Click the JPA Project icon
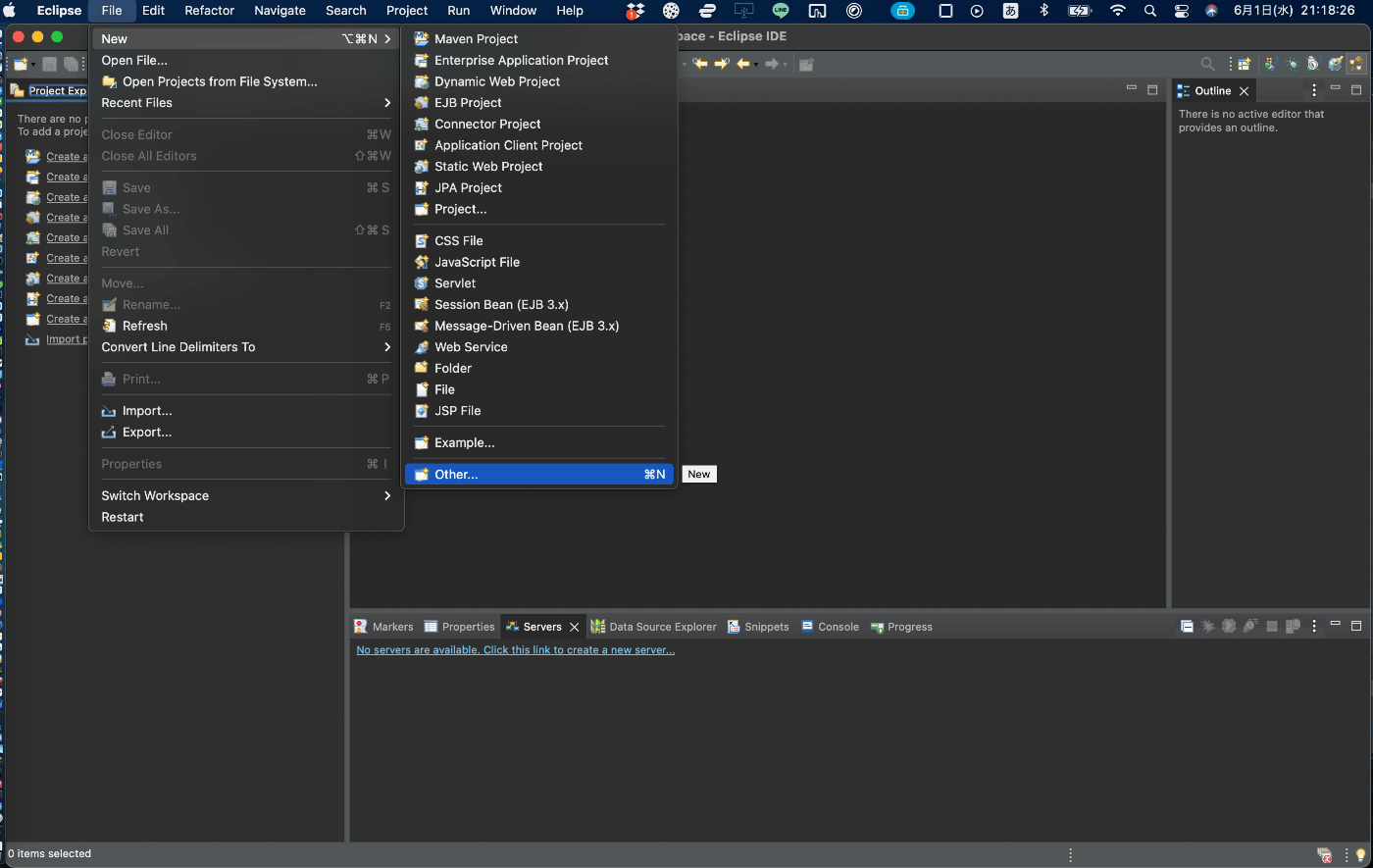Image resolution: width=1373 pixels, height=868 pixels. coord(422,188)
